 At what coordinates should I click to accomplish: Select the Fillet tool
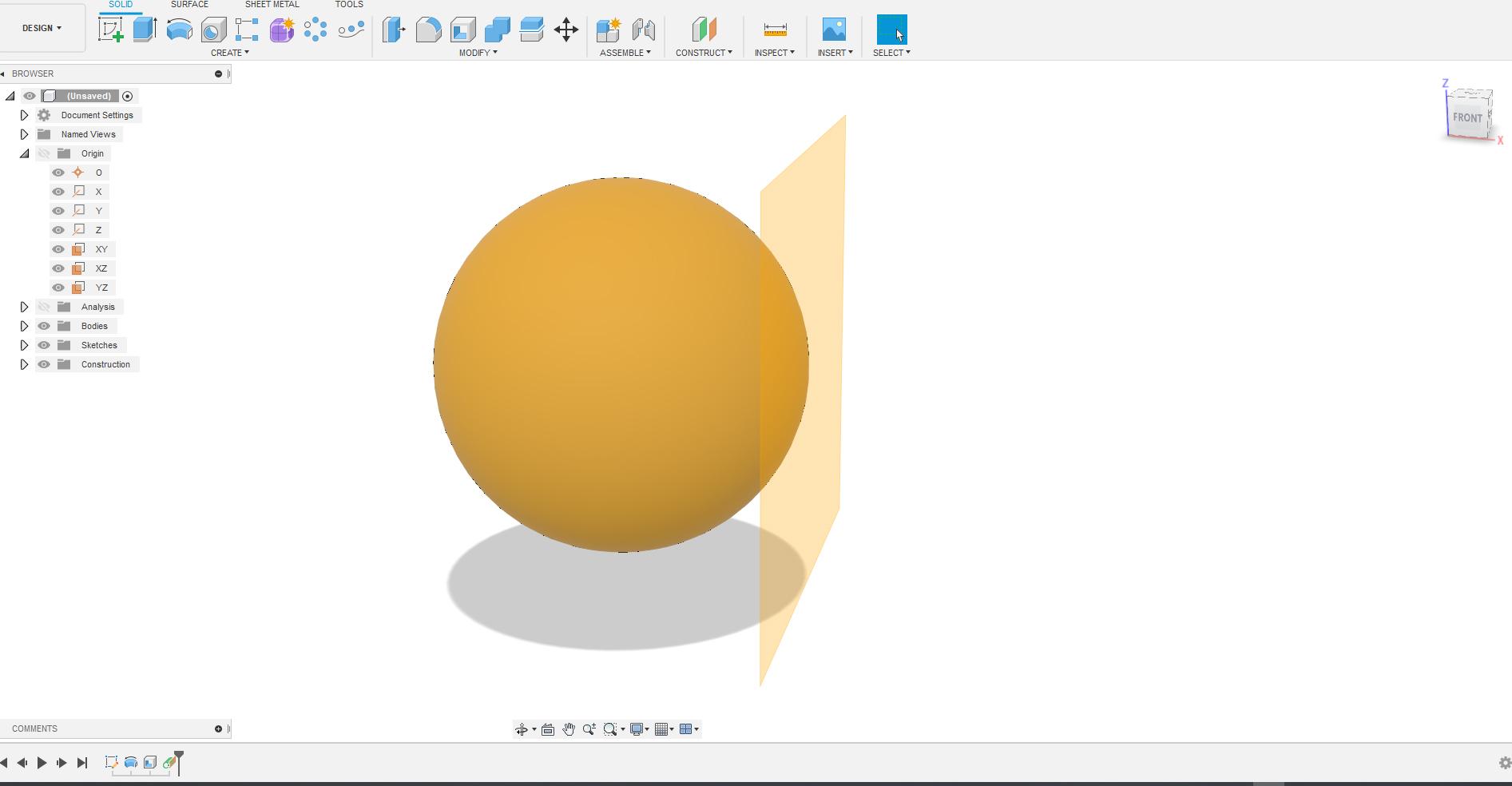point(429,30)
